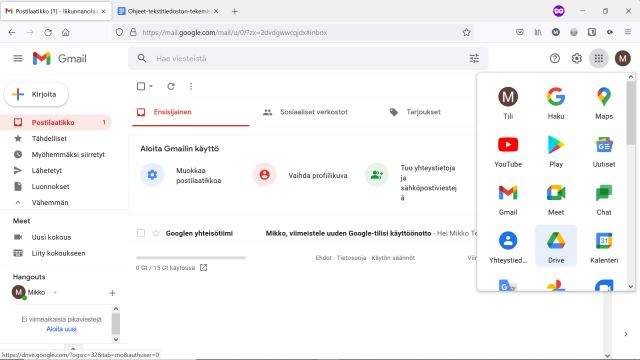Toggle the main menu hamburger icon
The width and height of the screenshot is (640, 360).
(18, 58)
